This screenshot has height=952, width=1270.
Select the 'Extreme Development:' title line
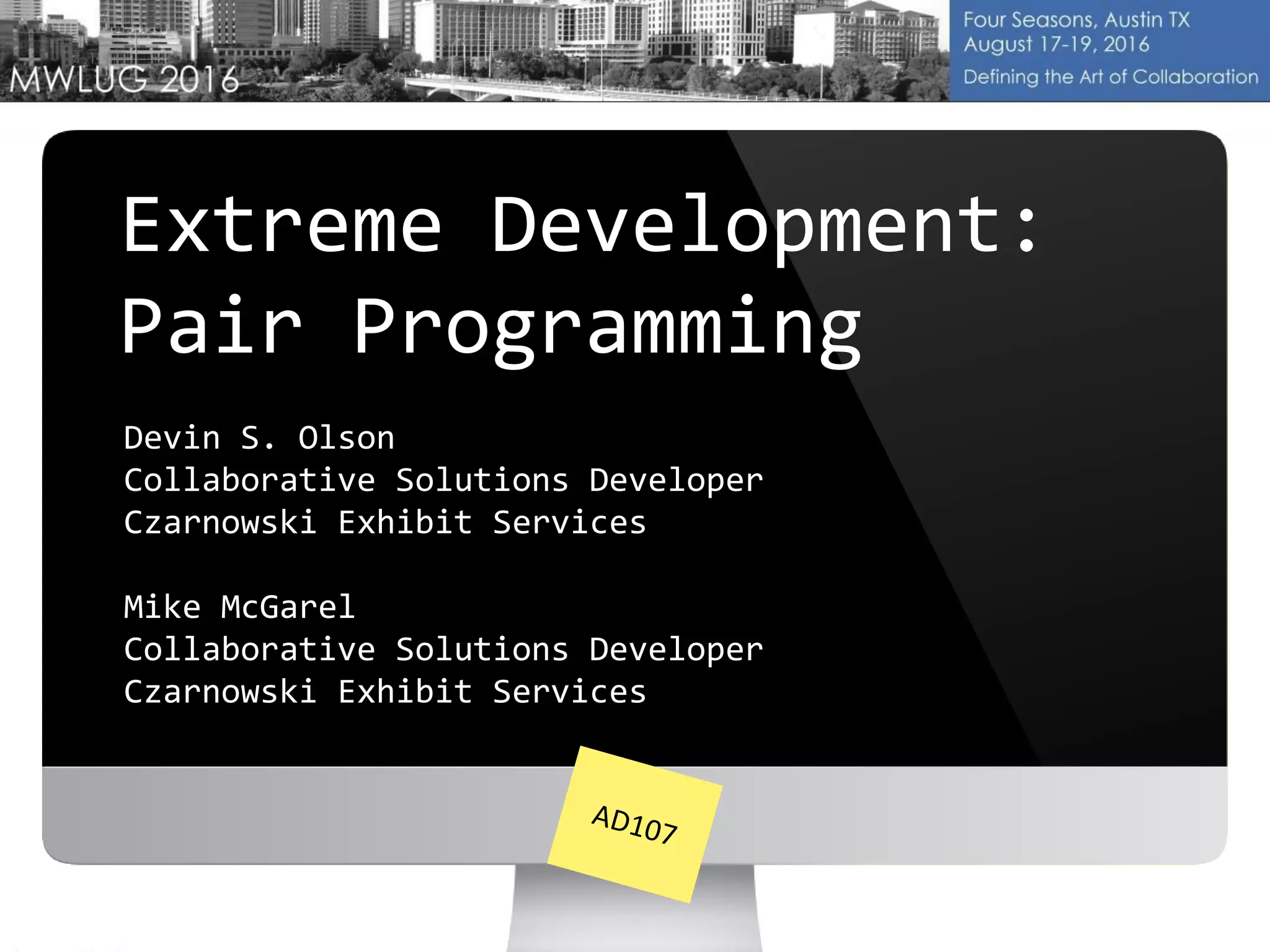coord(580,224)
